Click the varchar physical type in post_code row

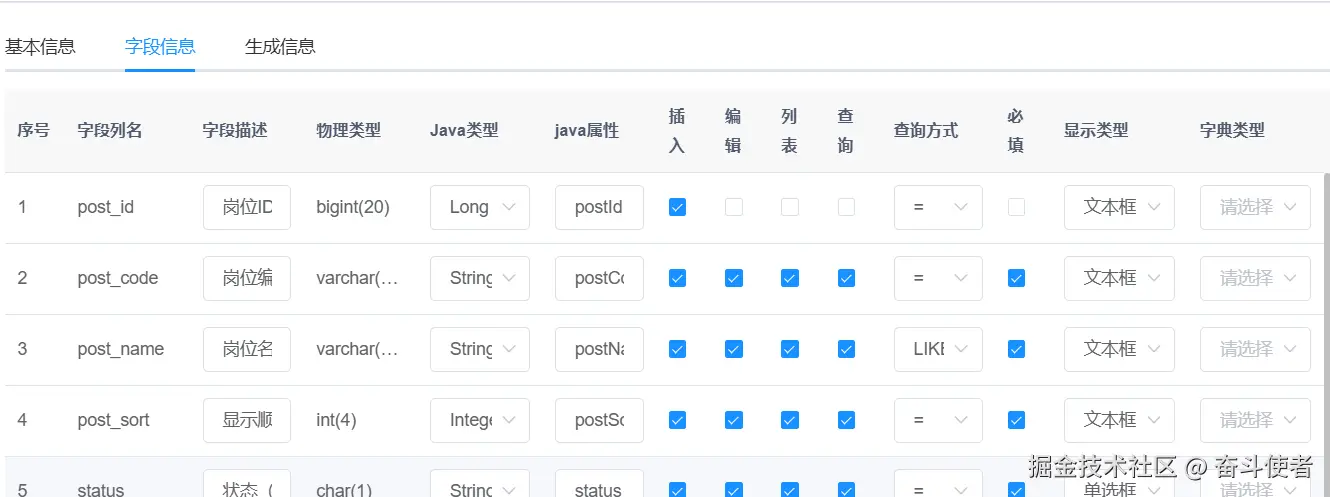coord(358,278)
